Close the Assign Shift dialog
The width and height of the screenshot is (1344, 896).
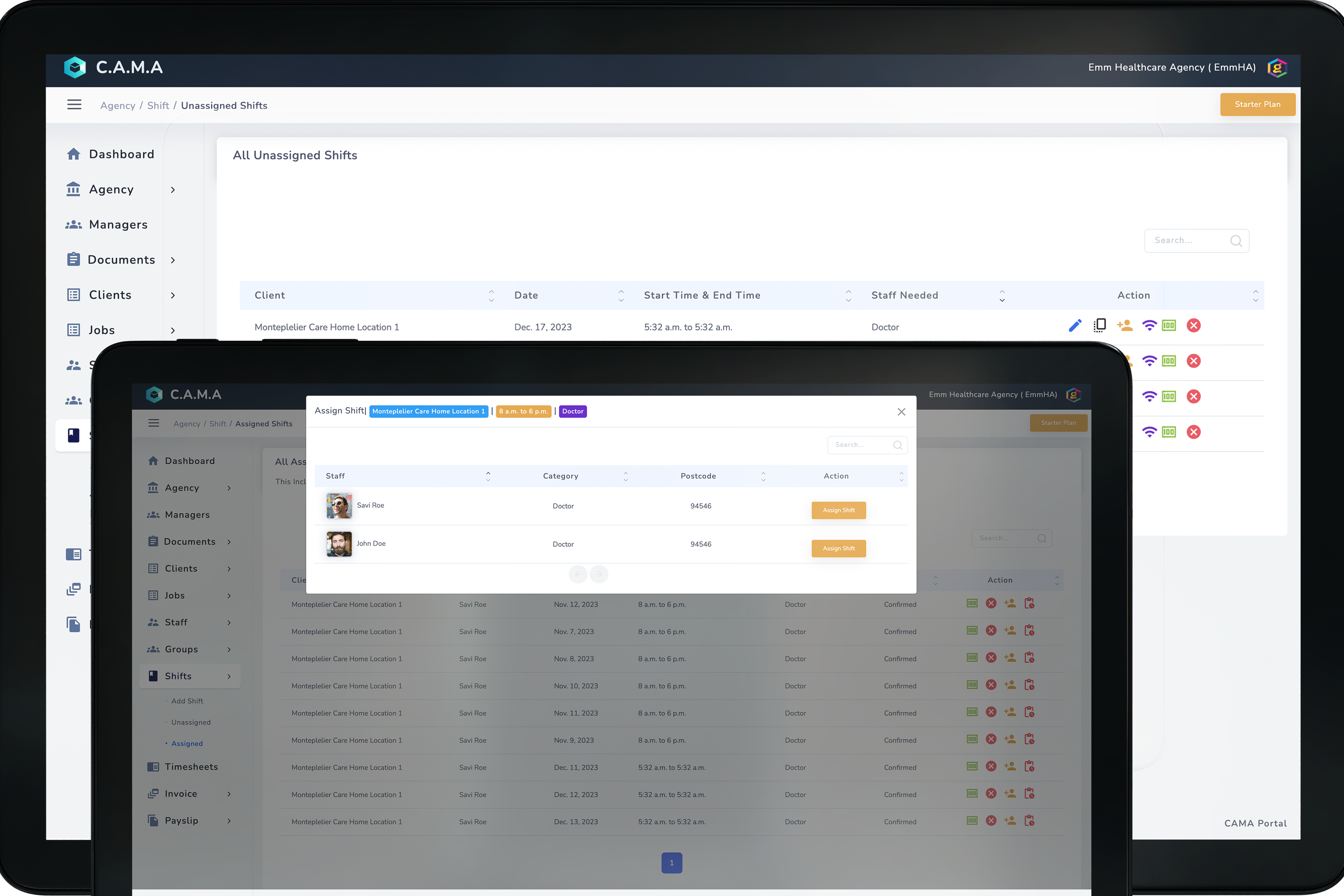point(901,412)
